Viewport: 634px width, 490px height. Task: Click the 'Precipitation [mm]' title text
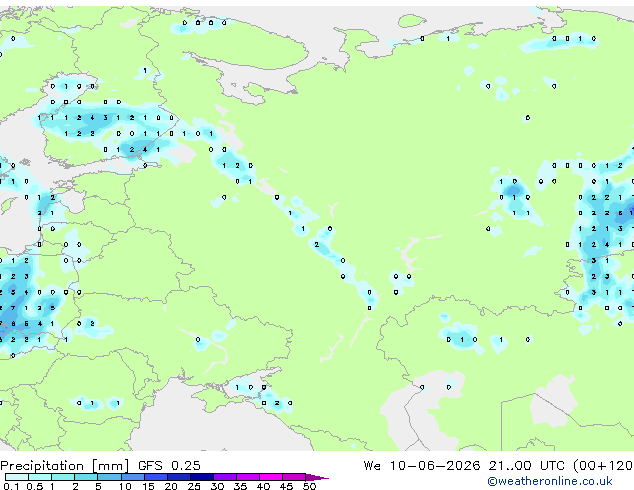coord(65,466)
